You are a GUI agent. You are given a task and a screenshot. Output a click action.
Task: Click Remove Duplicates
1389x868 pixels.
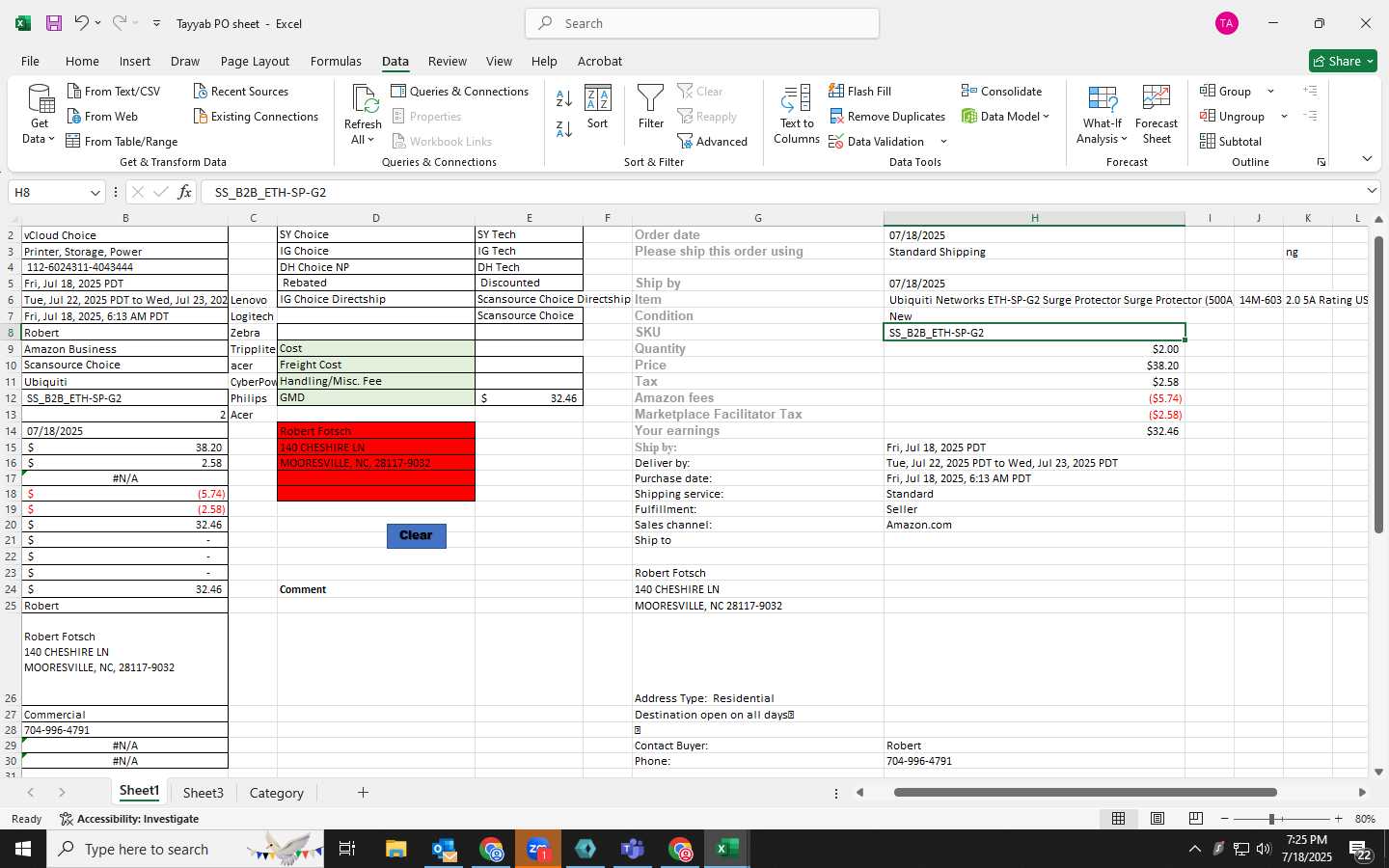coord(886,116)
